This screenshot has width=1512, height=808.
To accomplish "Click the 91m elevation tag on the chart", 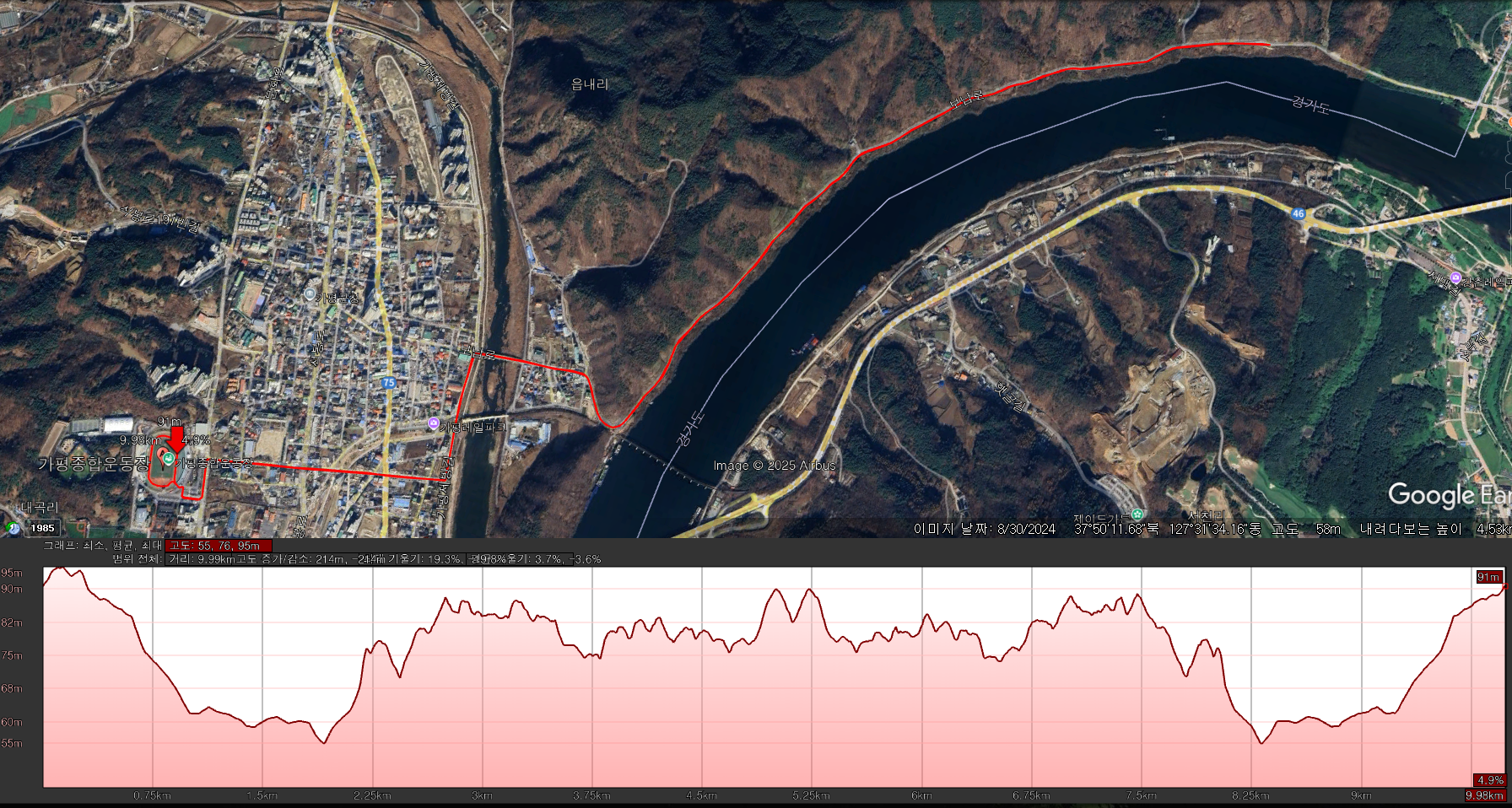I will click(1488, 577).
